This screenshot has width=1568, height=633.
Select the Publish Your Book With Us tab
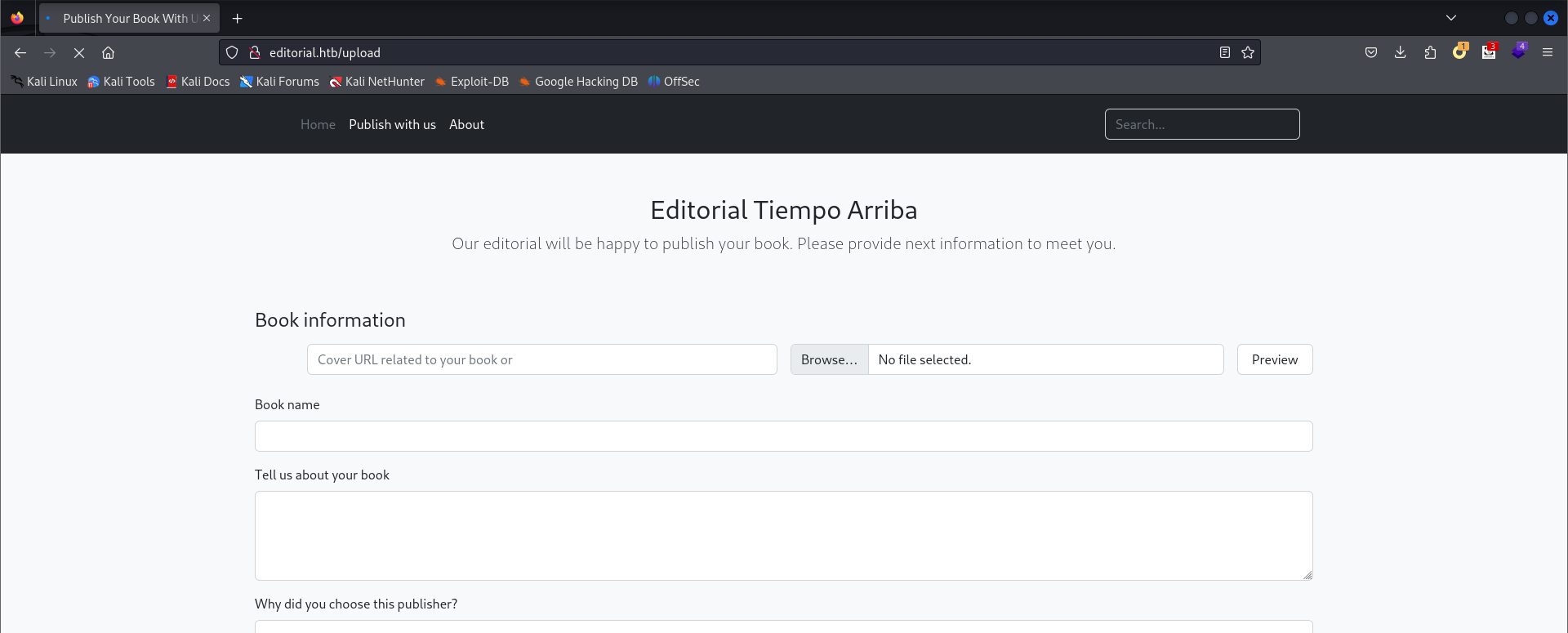point(129,18)
